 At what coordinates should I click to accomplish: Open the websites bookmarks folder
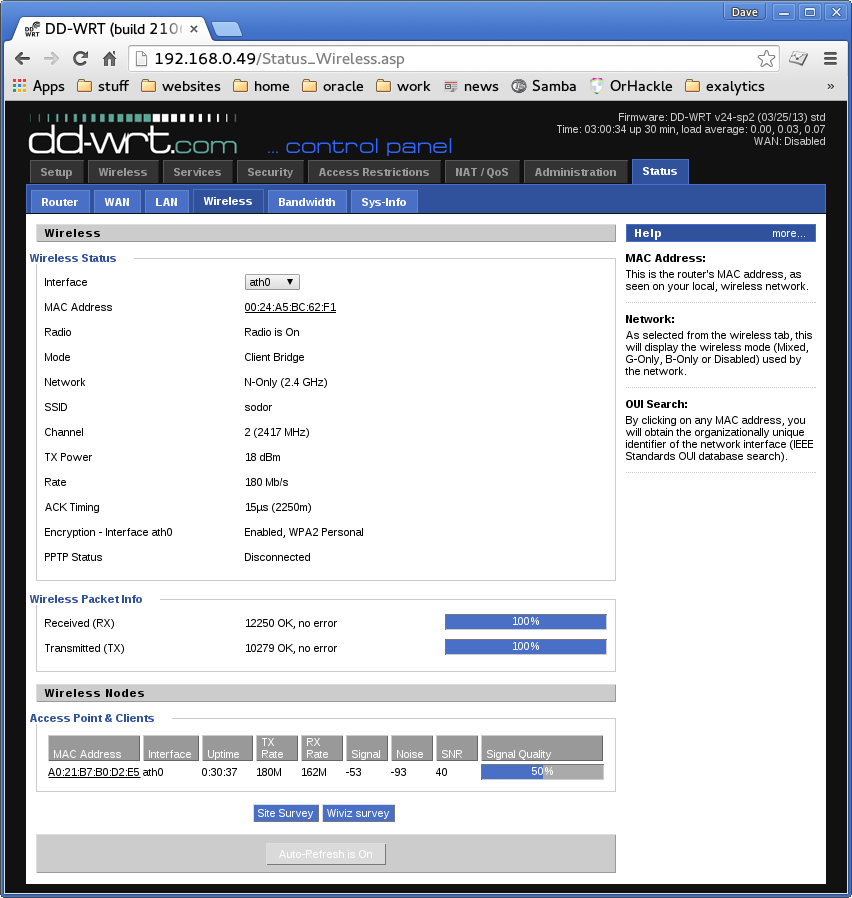[x=181, y=86]
